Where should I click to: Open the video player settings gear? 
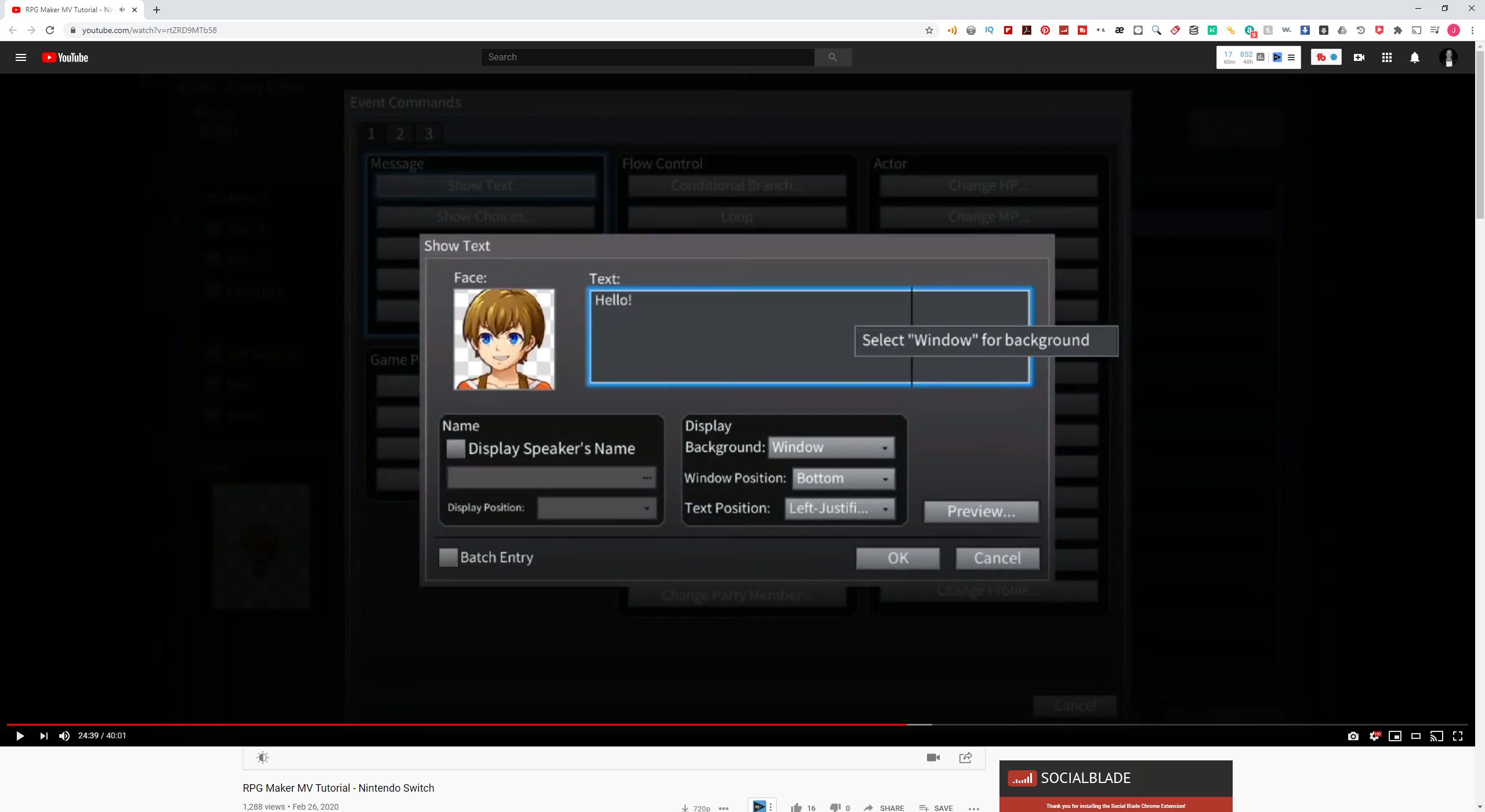point(1374,736)
